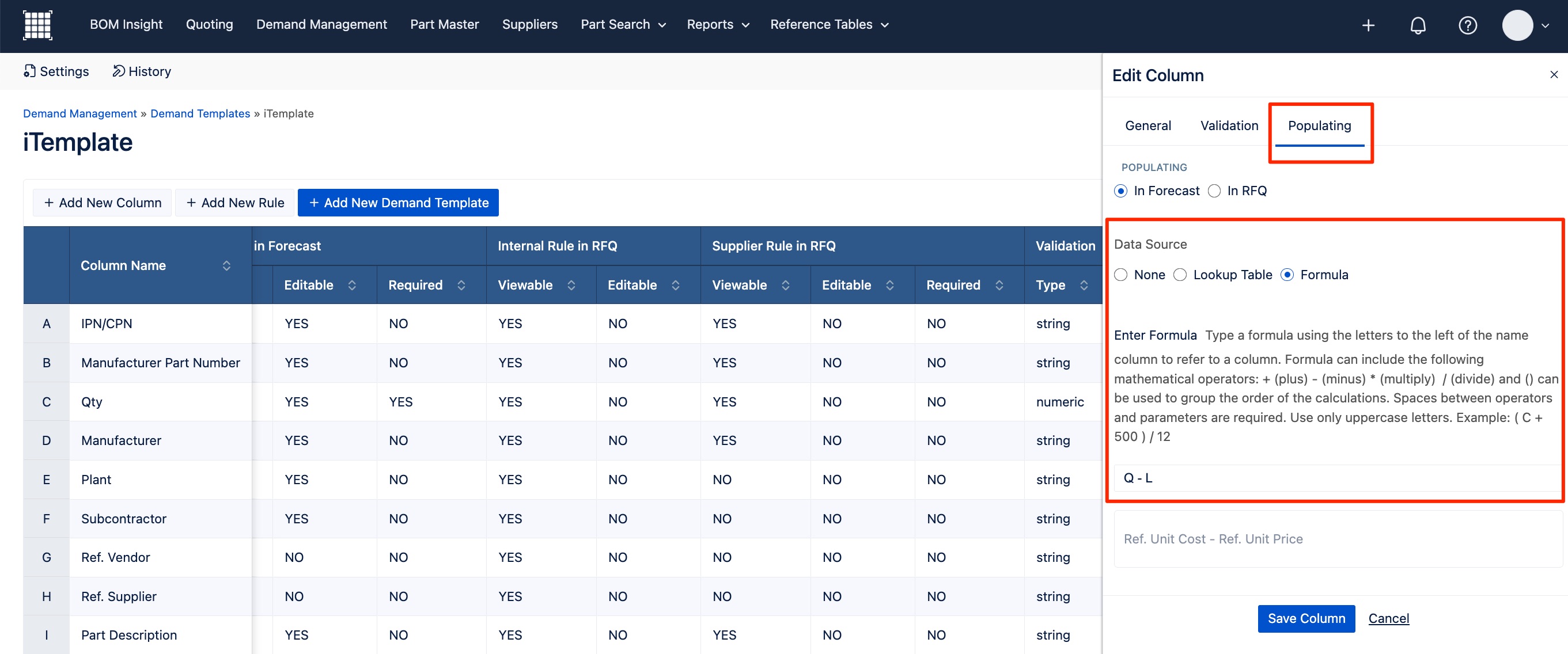The image size is (1568, 654).
Task: Click Add New Rule button
Action: pos(235,203)
